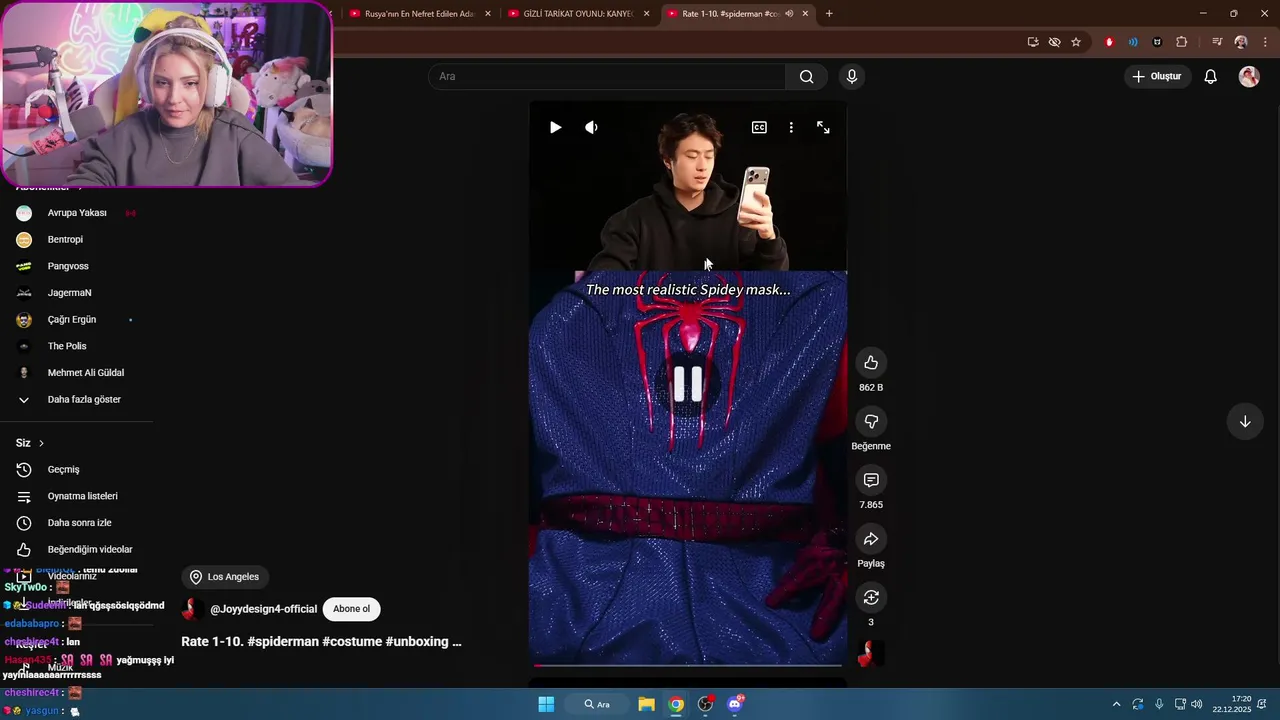Open Geçmiş watch history
The height and width of the screenshot is (720, 1280).
tap(63, 470)
